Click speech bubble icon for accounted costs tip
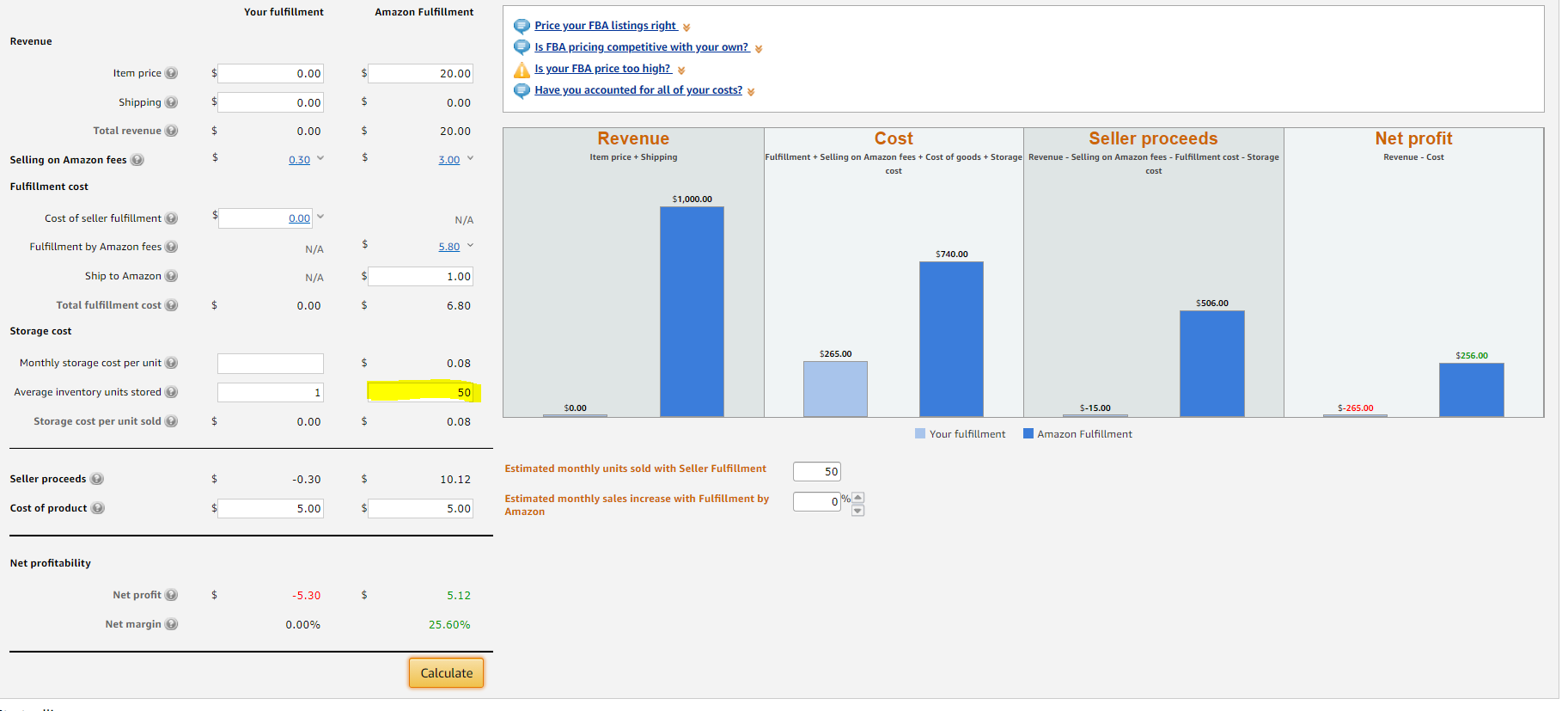The width and height of the screenshot is (1568, 711). [x=522, y=90]
